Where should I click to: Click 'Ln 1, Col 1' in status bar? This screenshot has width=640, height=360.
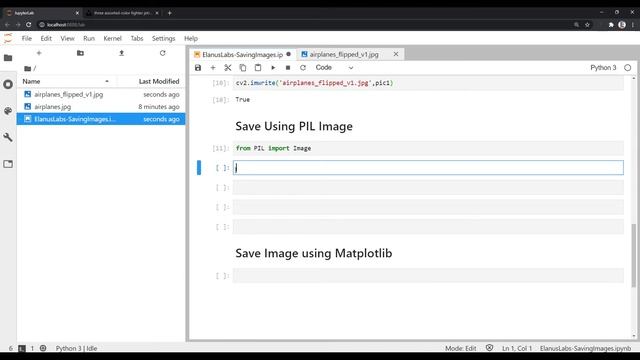[x=517, y=348]
